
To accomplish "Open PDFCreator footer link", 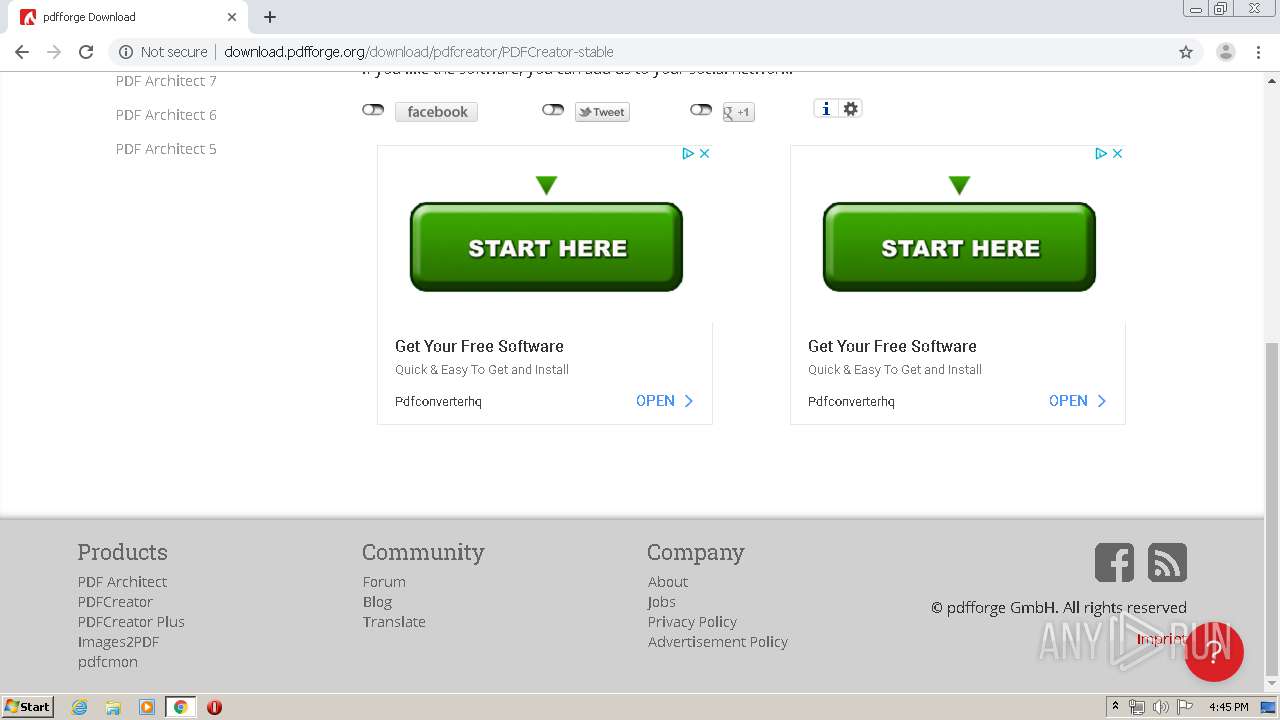I will [115, 602].
